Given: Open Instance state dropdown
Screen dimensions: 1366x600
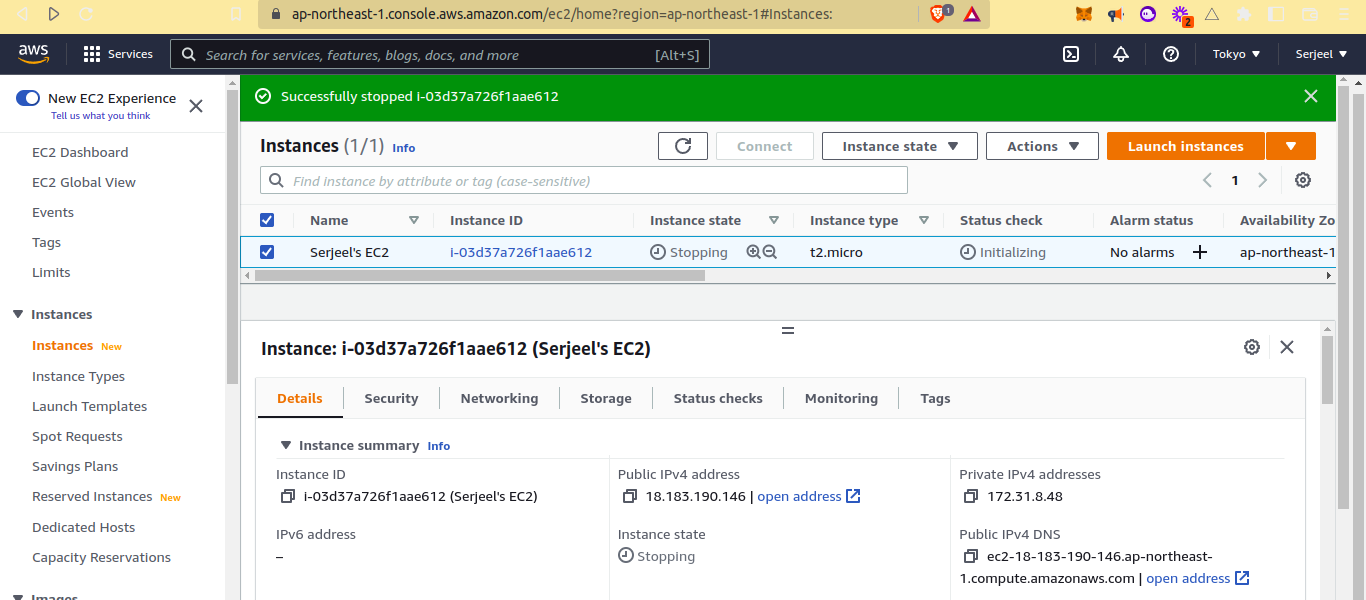Looking at the screenshot, I should point(900,146).
